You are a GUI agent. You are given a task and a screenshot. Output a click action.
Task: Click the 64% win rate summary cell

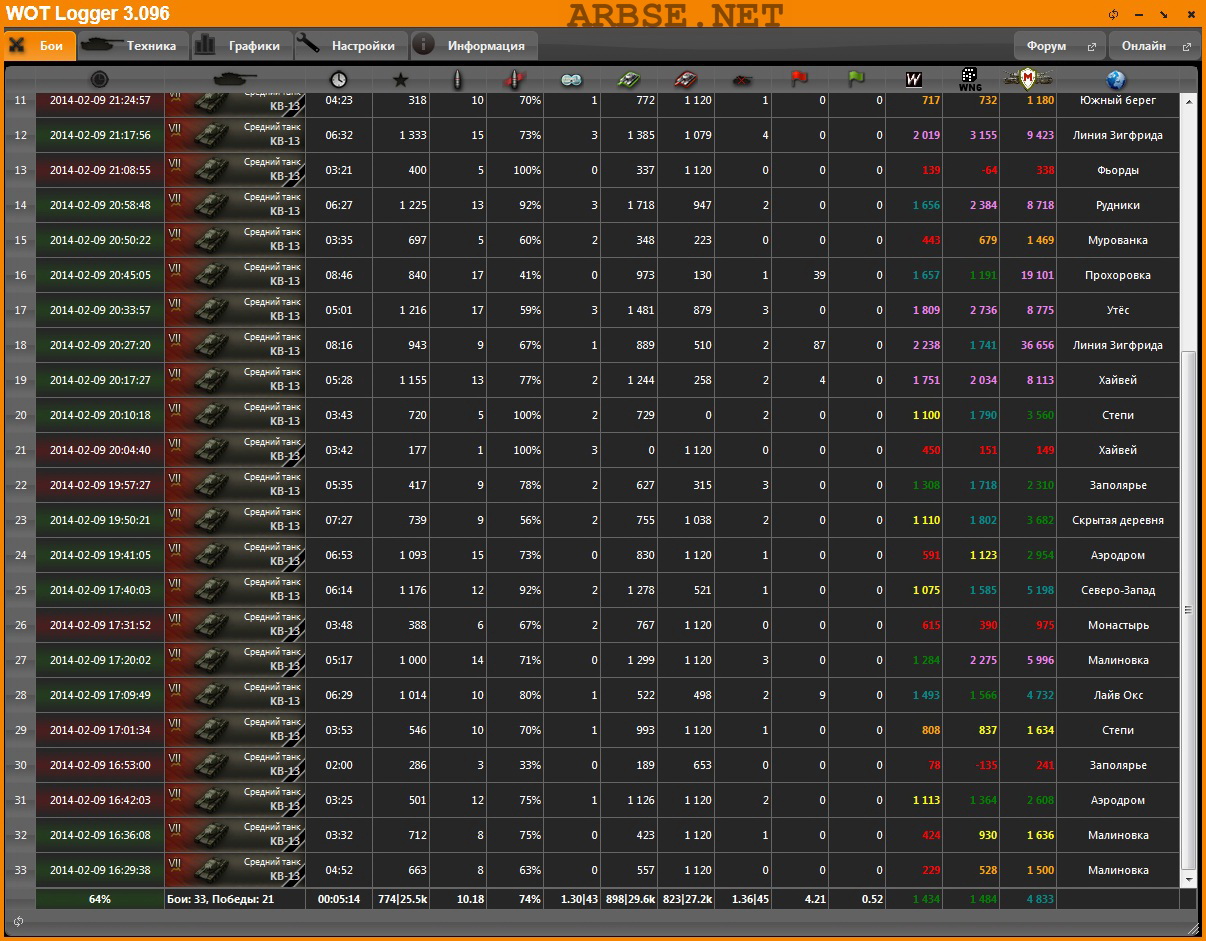click(100, 899)
